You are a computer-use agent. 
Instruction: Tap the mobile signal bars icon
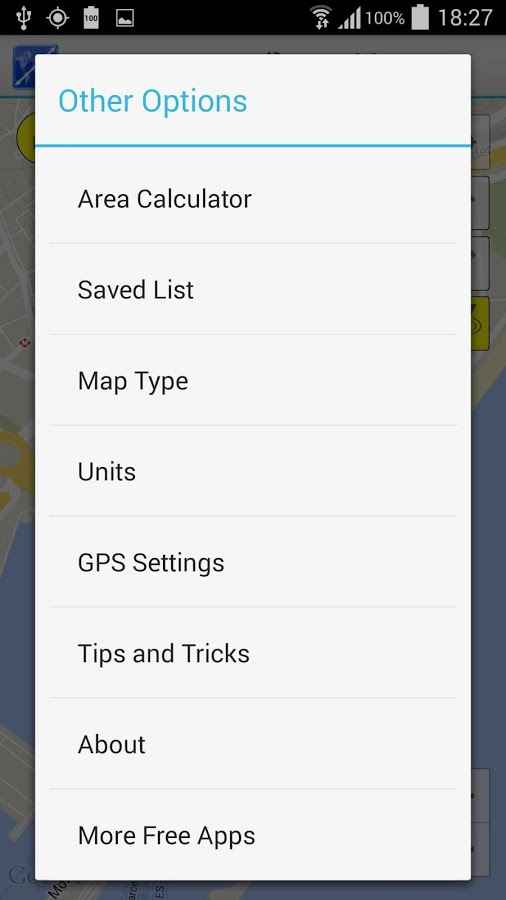coord(349,18)
